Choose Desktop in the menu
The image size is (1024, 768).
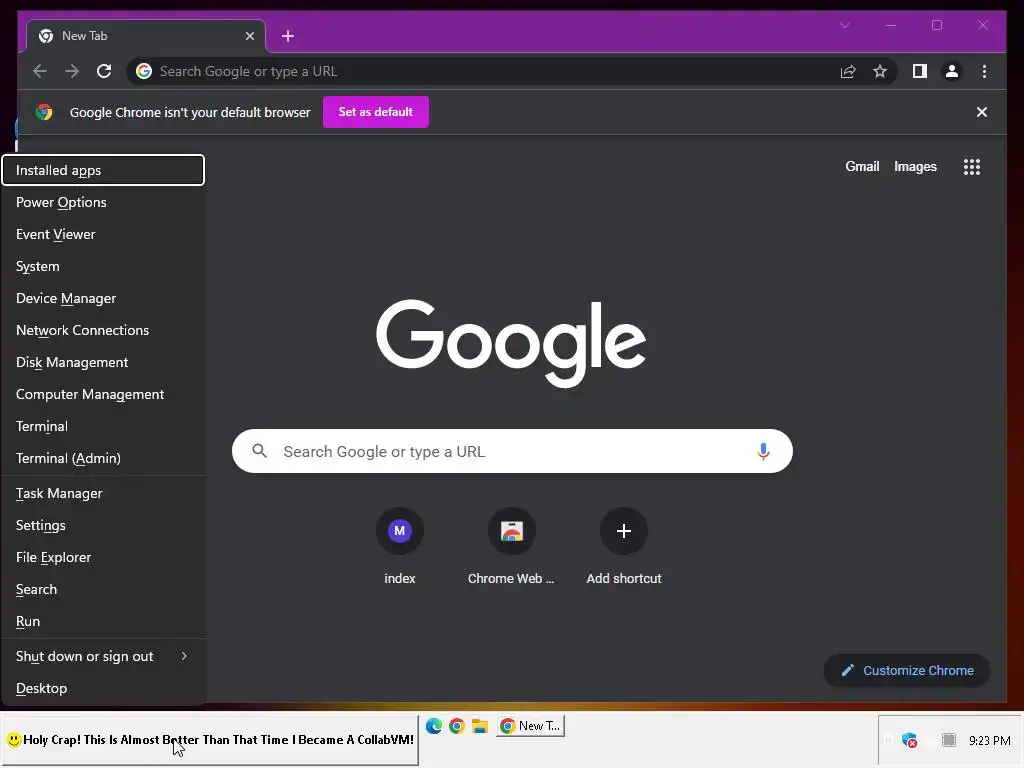coord(103,688)
